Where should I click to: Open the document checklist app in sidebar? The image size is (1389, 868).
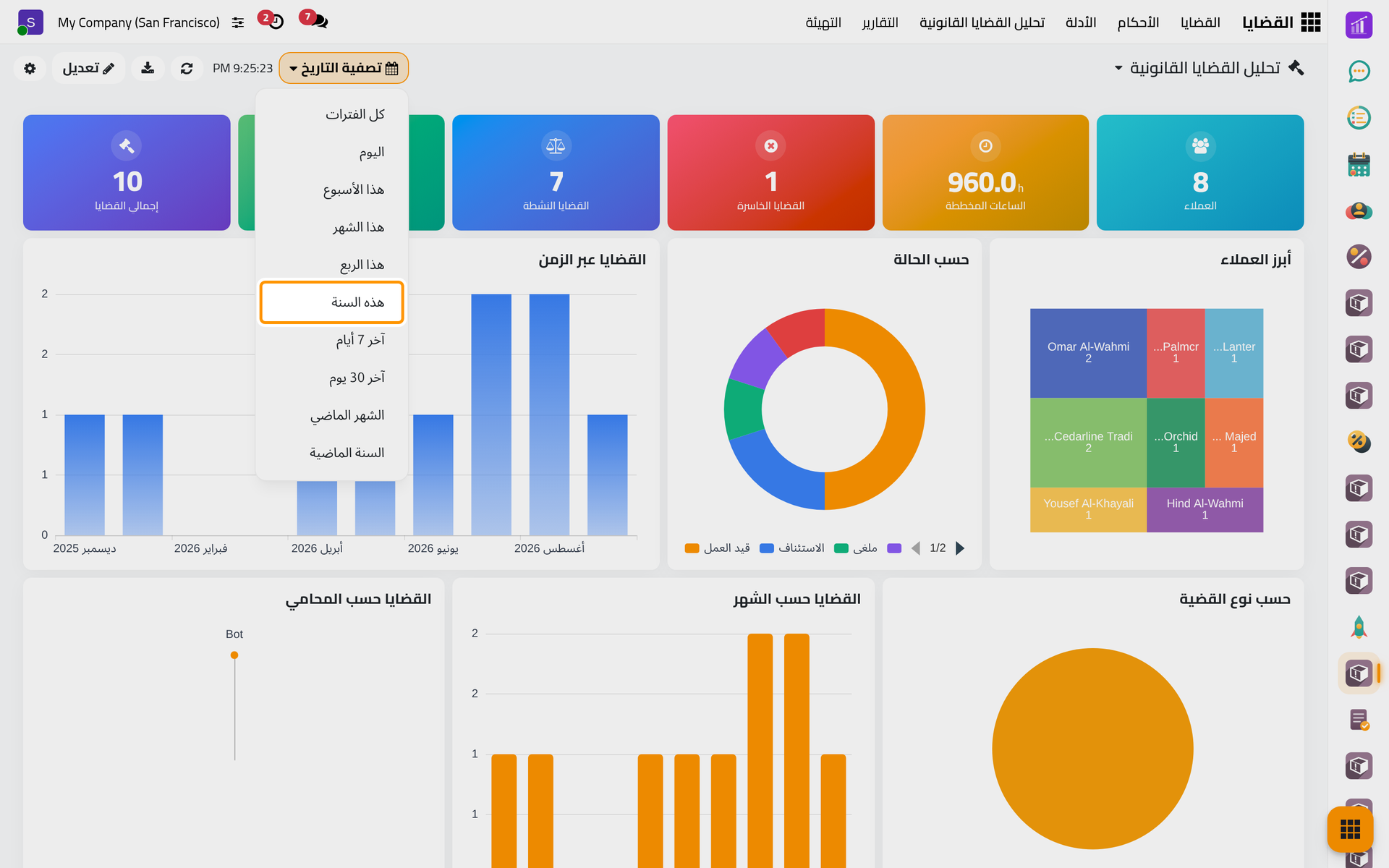click(x=1359, y=720)
